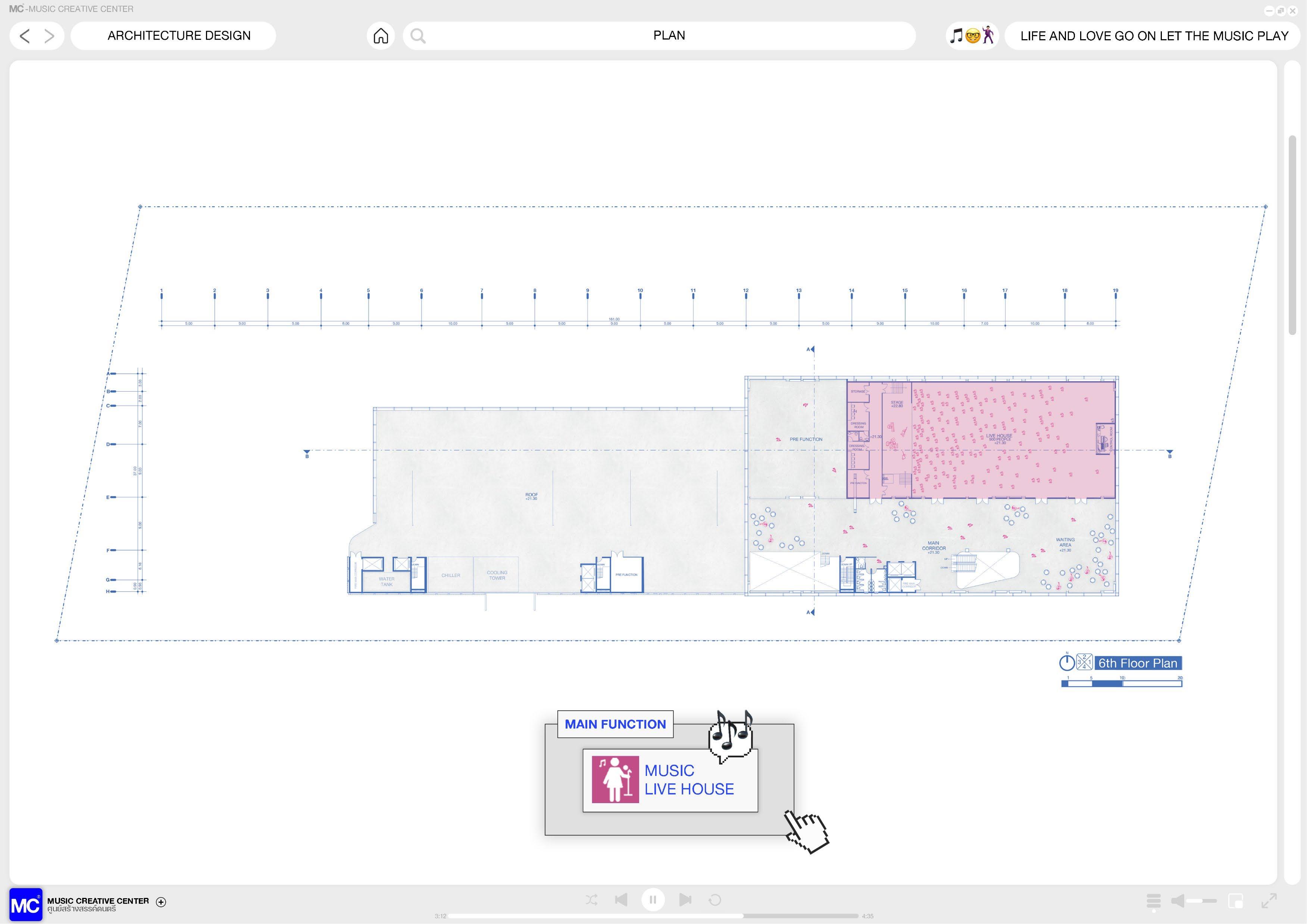
Task: Toggle repeat playback
Action: 715,899
